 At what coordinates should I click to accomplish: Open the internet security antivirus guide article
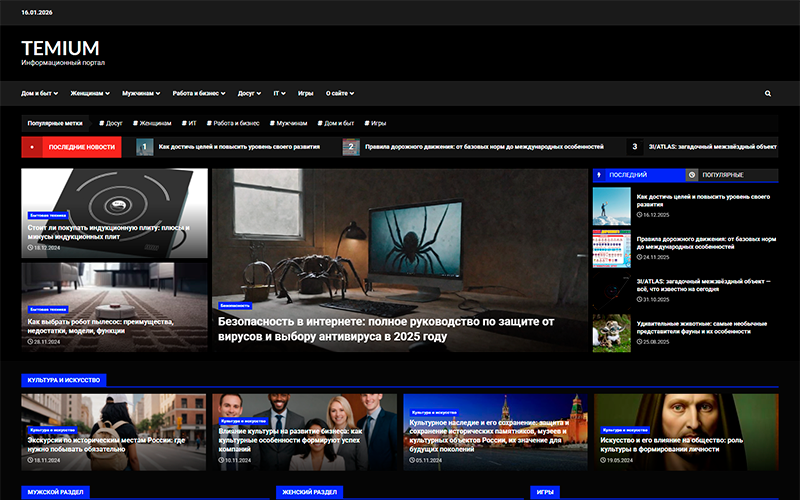tap(386, 329)
